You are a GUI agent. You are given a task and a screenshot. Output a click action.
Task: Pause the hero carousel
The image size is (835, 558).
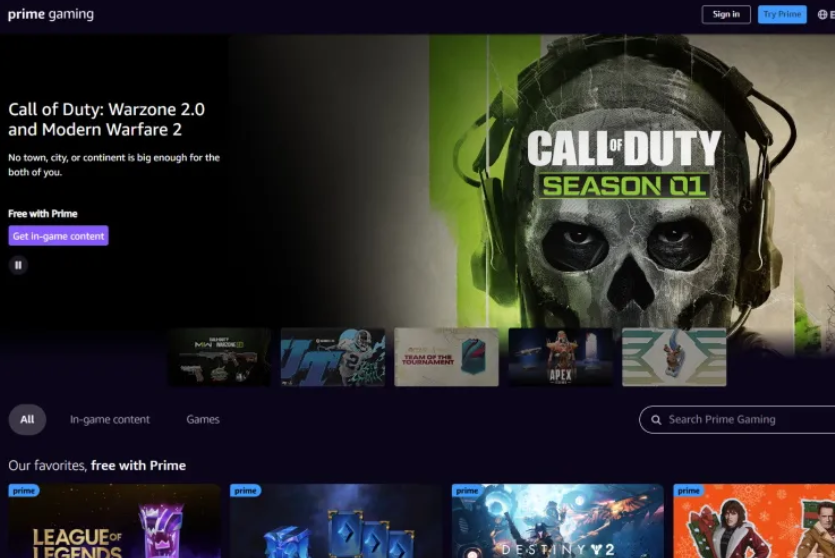click(18, 265)
